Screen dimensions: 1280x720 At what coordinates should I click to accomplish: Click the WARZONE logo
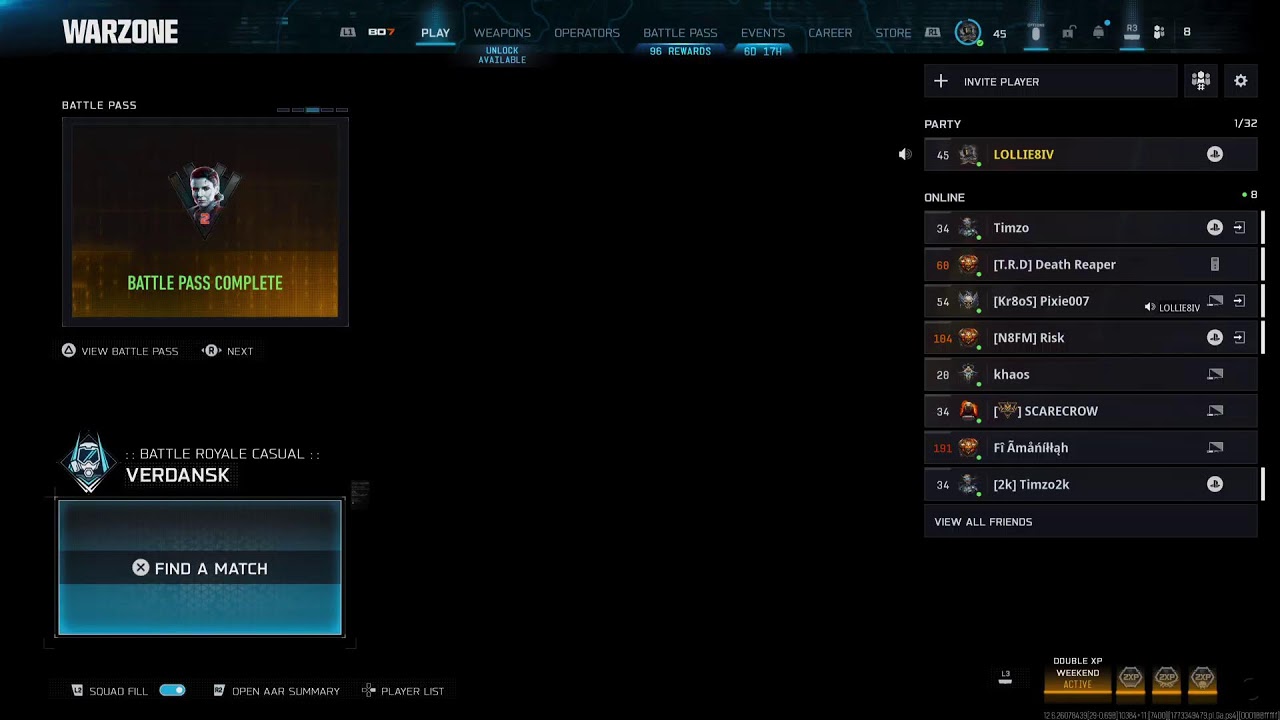[x=120, y=32]
